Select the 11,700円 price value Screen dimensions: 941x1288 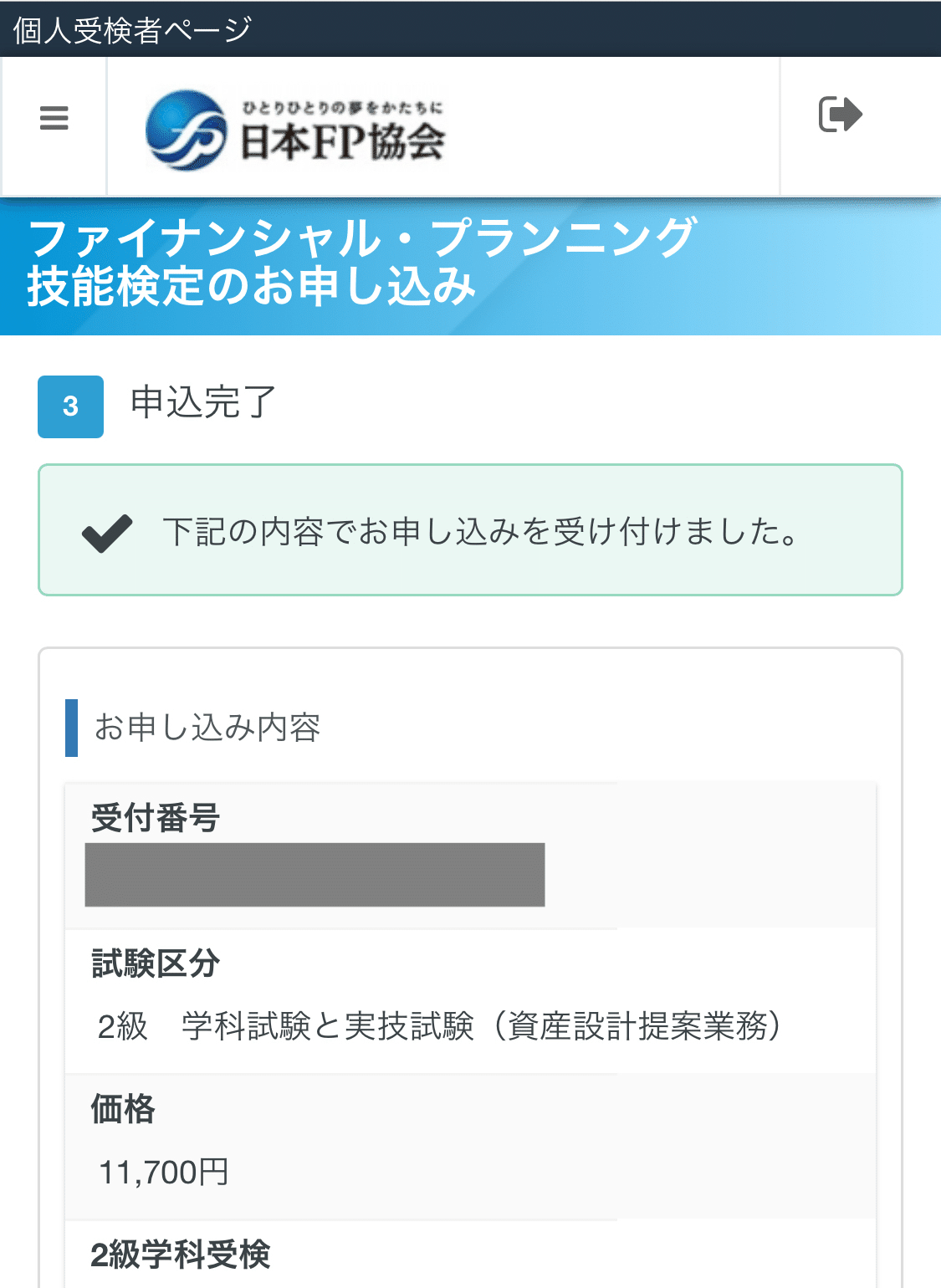point(165,1172)
